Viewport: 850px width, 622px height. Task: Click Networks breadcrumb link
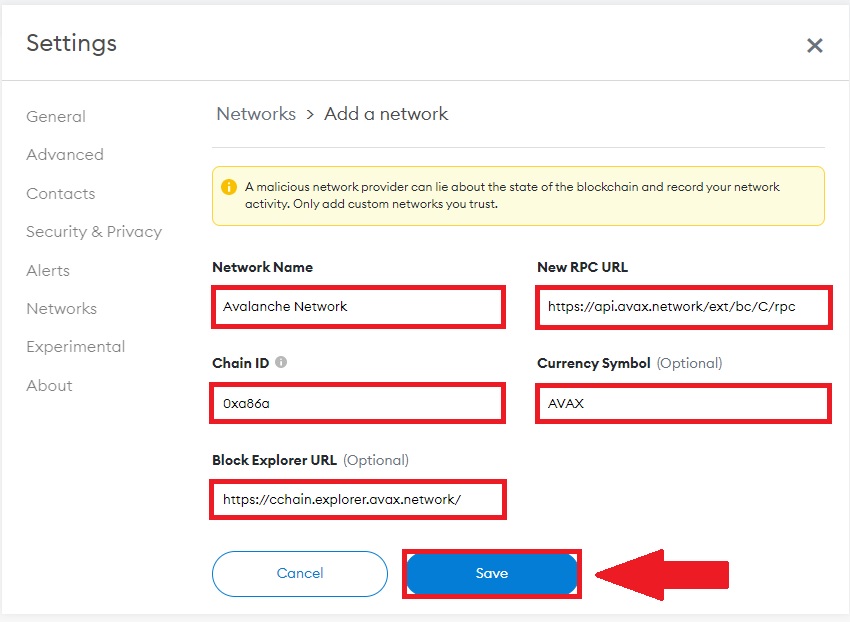point(256,114)
